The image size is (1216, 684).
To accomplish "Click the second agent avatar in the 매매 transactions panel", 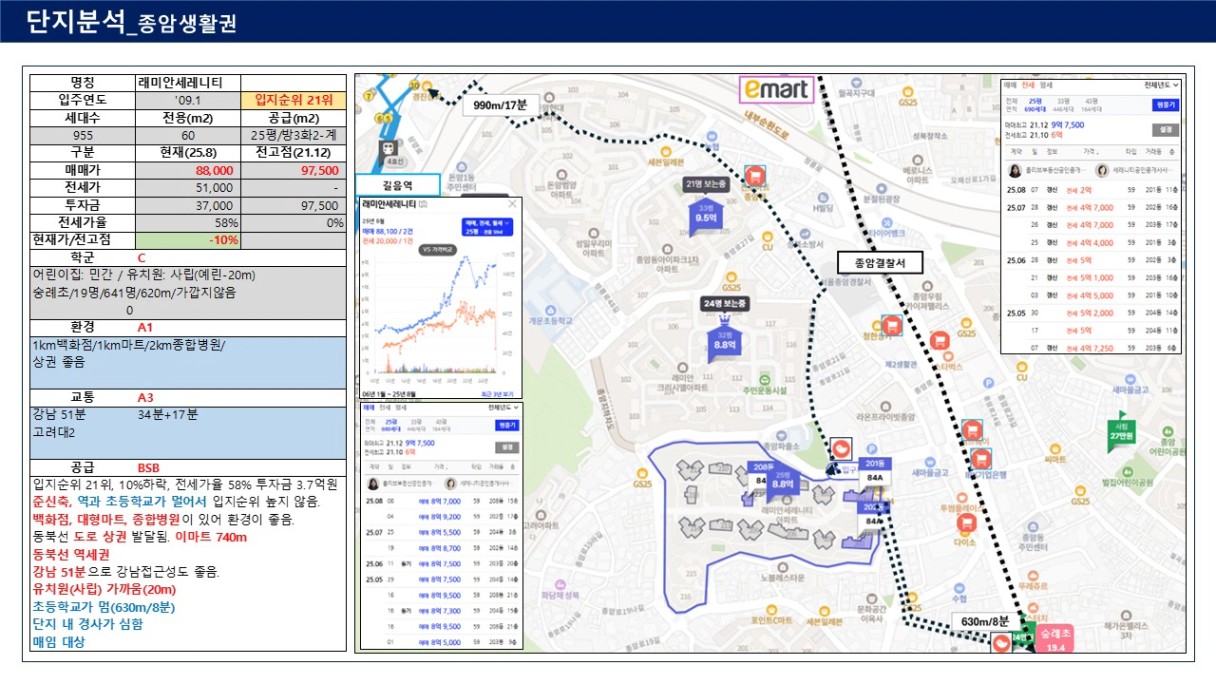I will (x=449, y=485).
